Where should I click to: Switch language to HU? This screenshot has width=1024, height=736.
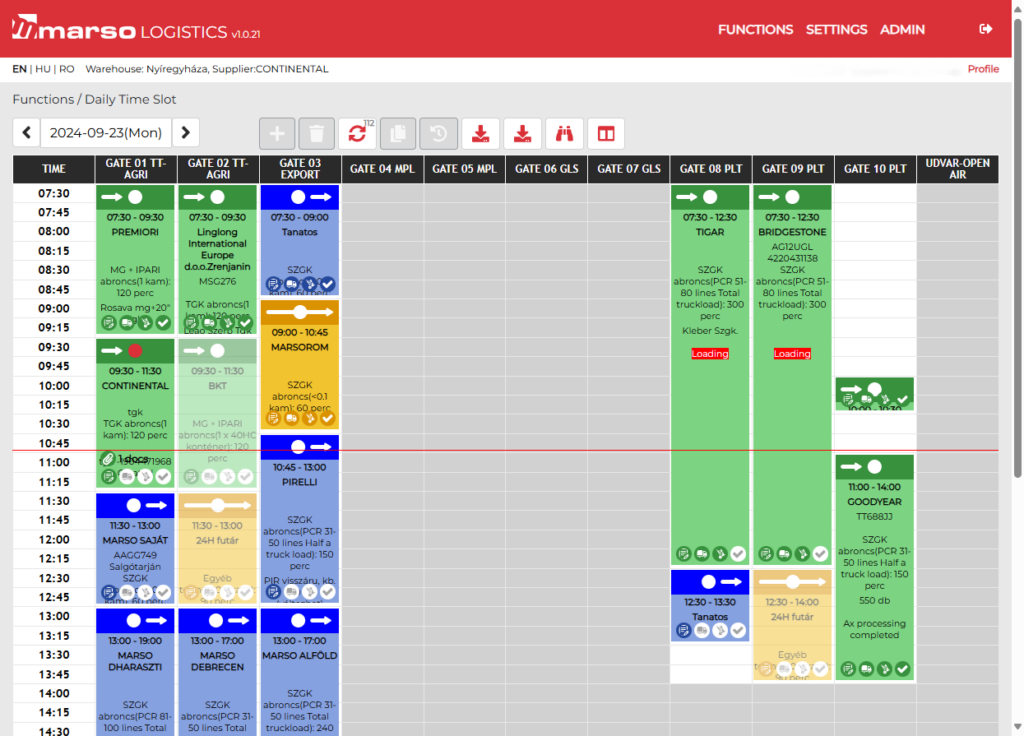[x=42, y=69]
